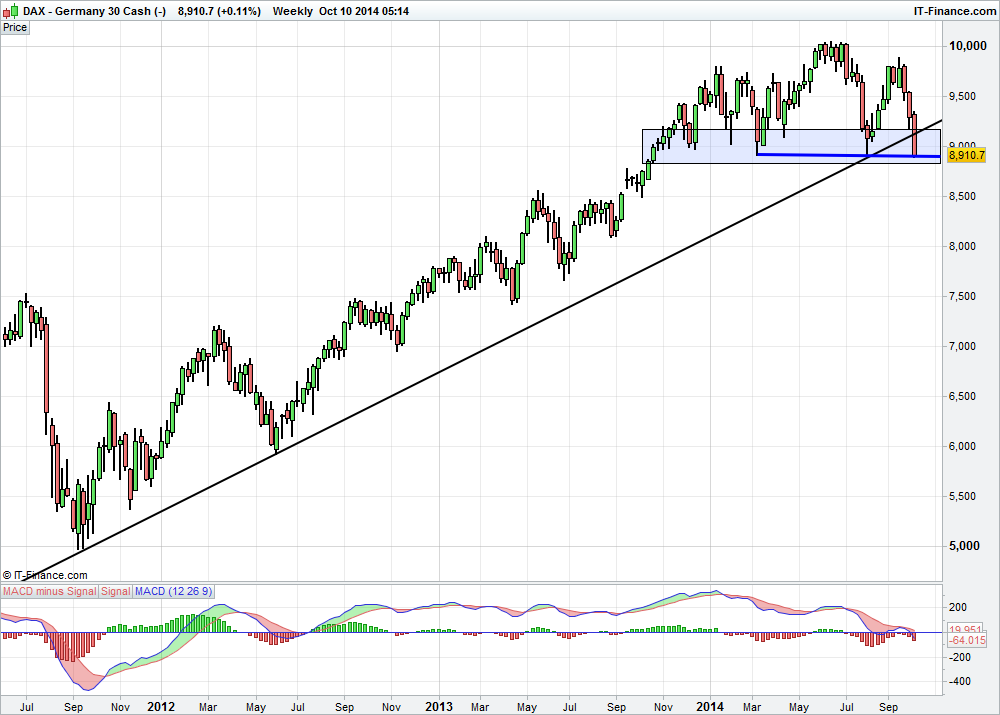This screenshot has width=1000, height=715.
Task: Open the MACD (12 26 9) settings label
Action: [173, 591]
